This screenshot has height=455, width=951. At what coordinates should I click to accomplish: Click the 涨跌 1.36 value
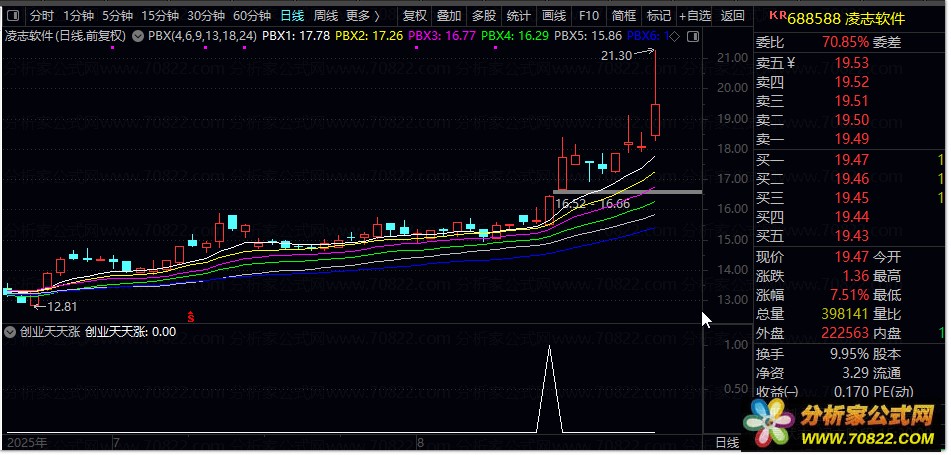pos(856,276)
